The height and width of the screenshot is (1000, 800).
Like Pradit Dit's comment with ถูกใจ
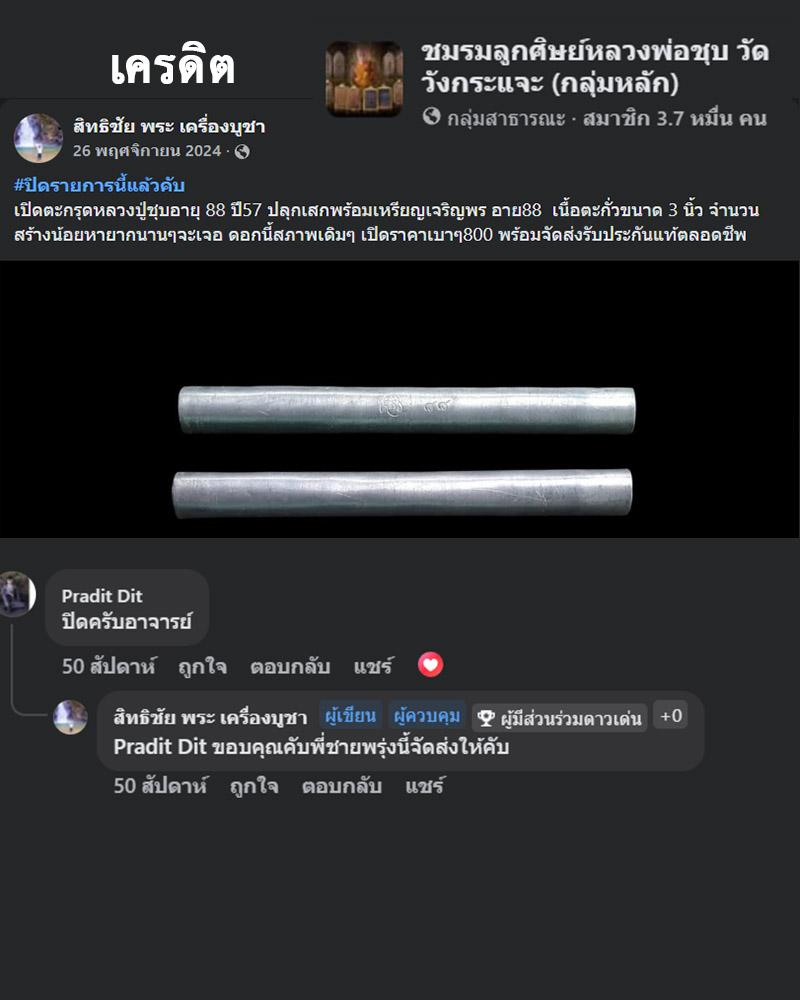pyautogui.click(x=202, y=666)
